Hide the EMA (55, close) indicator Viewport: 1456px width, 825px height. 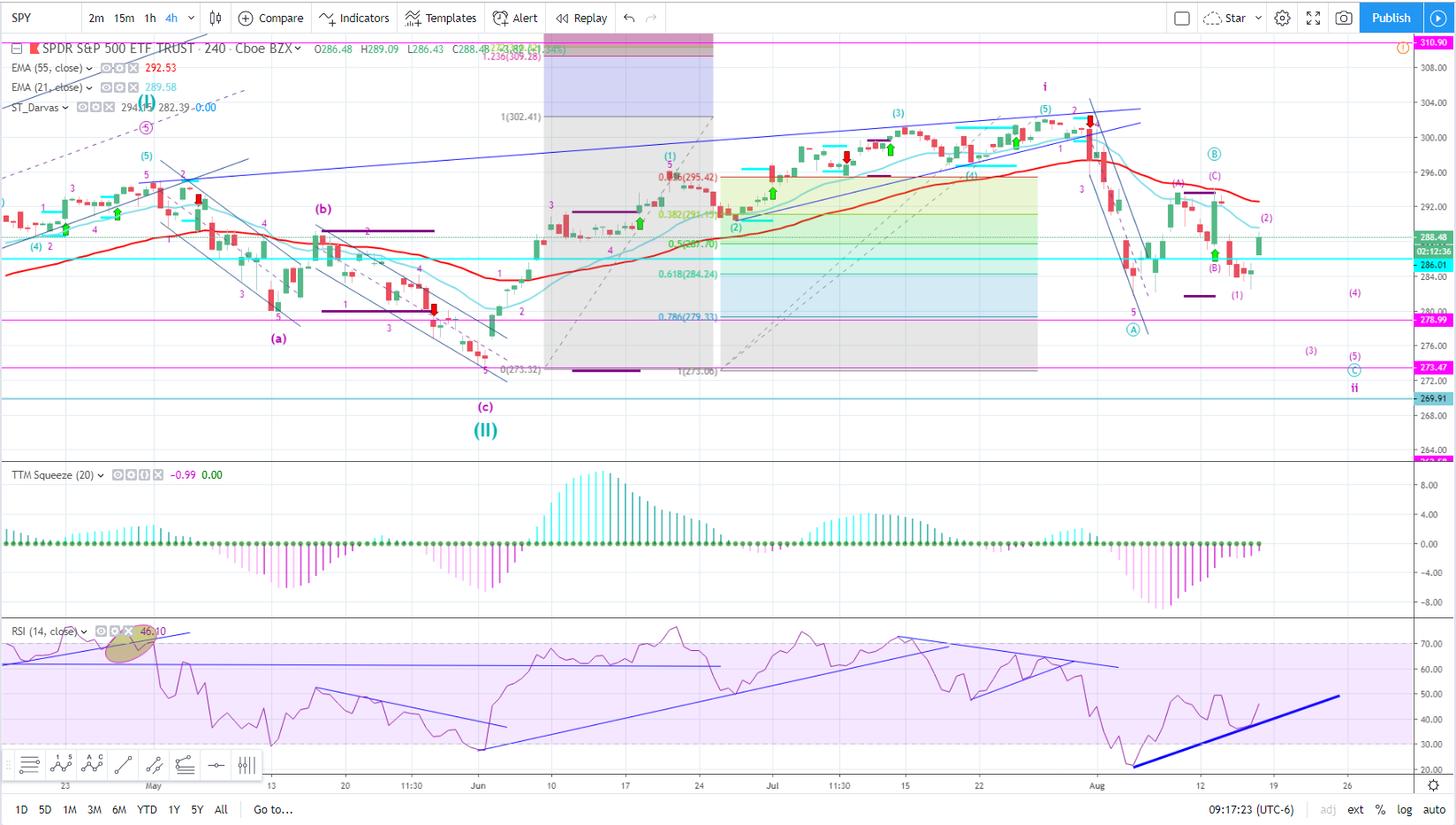106,68
